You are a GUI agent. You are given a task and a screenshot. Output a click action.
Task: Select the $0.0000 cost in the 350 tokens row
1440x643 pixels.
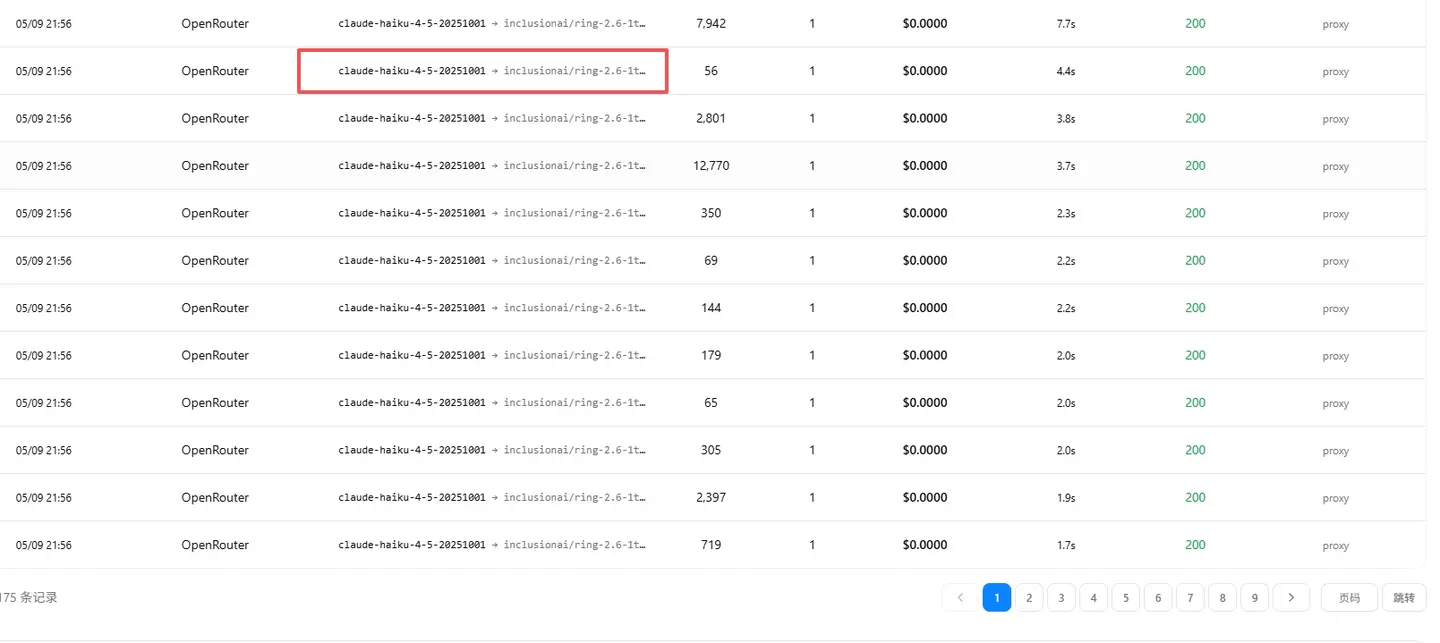pos(925,213)
